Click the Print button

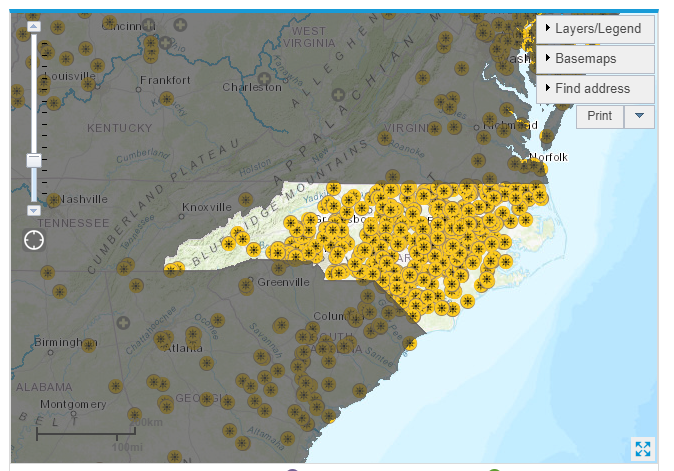(600, 116)
